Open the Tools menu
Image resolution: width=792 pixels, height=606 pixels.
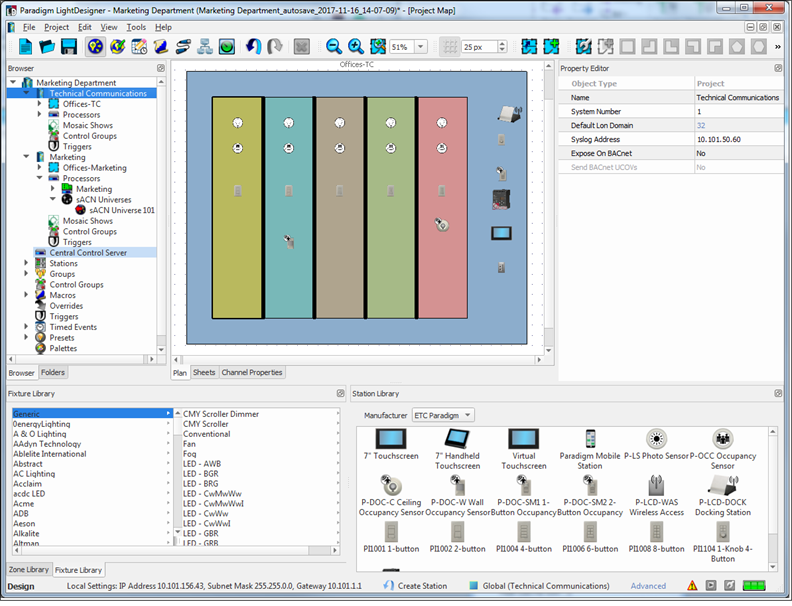click(x=136, y=27)
